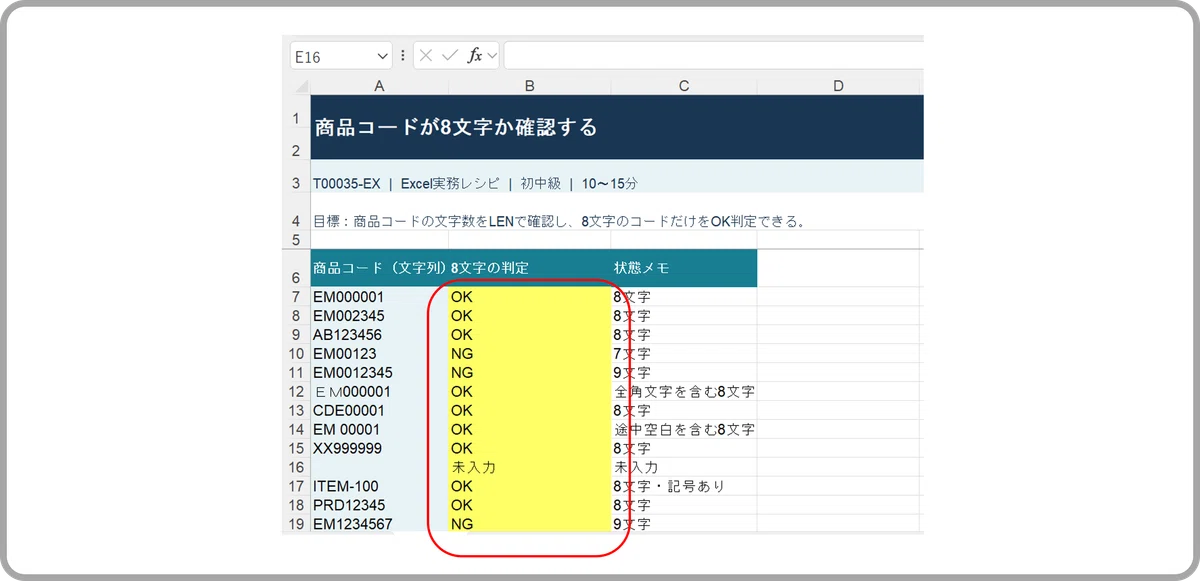Select cell EM000001 in row 7
1200x581 pixels.
[379, 297]
